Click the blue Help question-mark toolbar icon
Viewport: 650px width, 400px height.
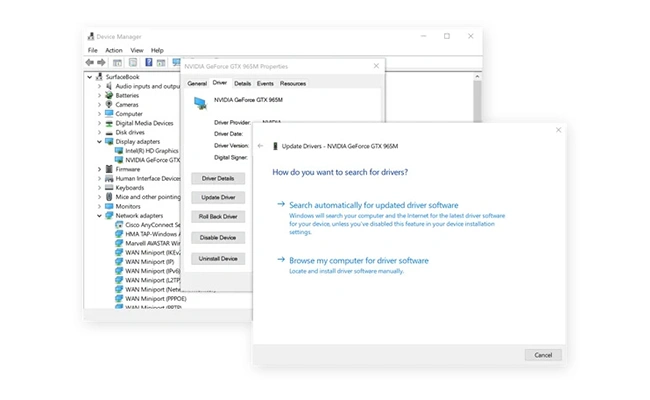click(x=148, y=62)
